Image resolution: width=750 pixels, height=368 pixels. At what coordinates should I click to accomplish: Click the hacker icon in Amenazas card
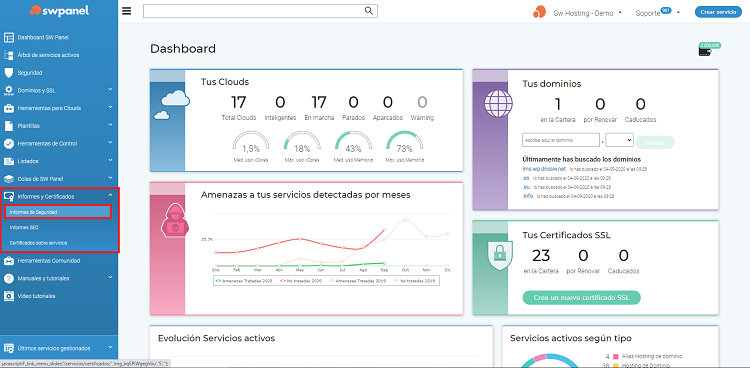[175, 221]
